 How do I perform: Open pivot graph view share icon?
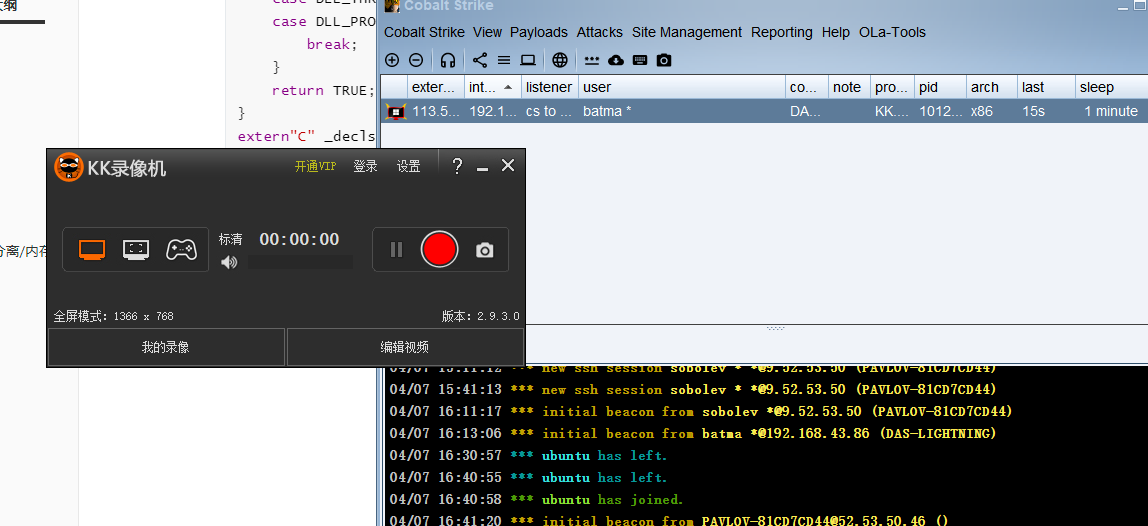[480, 60]
